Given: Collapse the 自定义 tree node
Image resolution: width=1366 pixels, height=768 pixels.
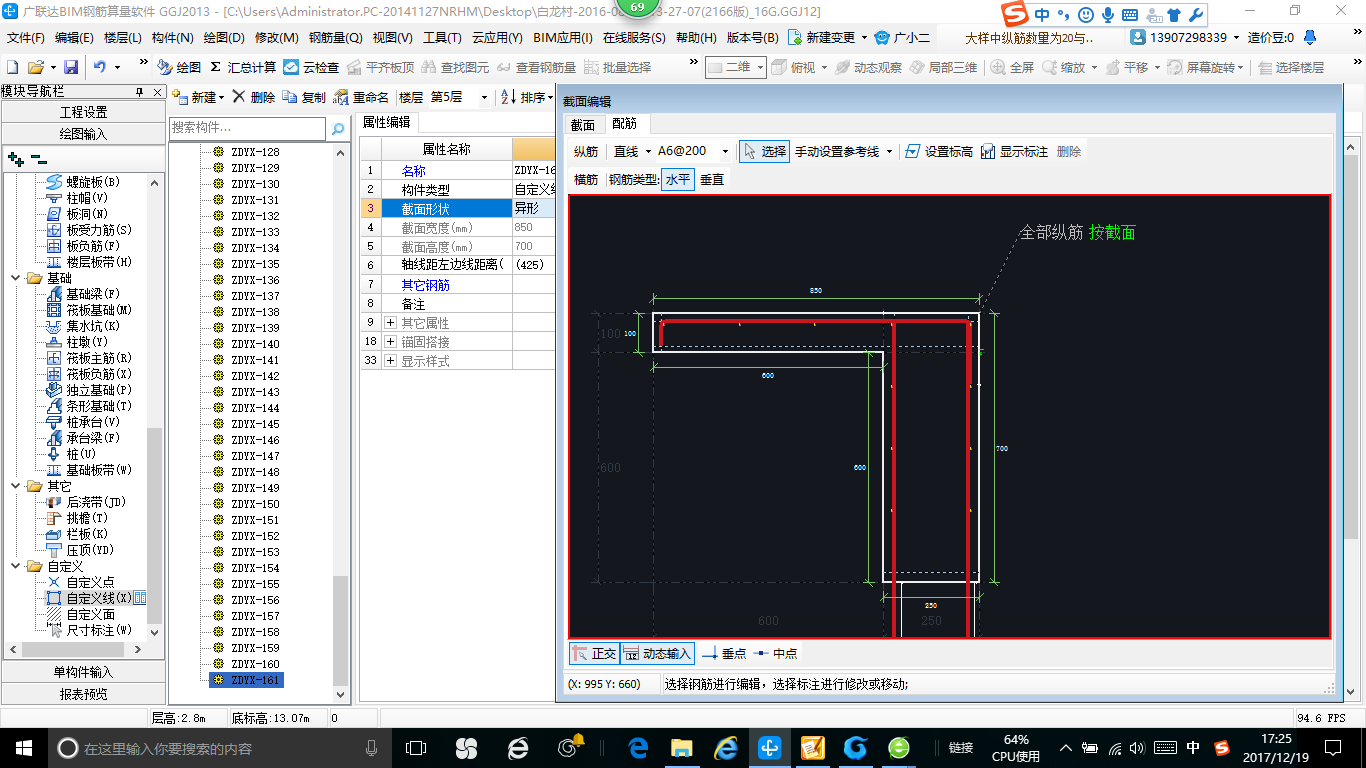Looking at the screenshot, I should point(17,566).
